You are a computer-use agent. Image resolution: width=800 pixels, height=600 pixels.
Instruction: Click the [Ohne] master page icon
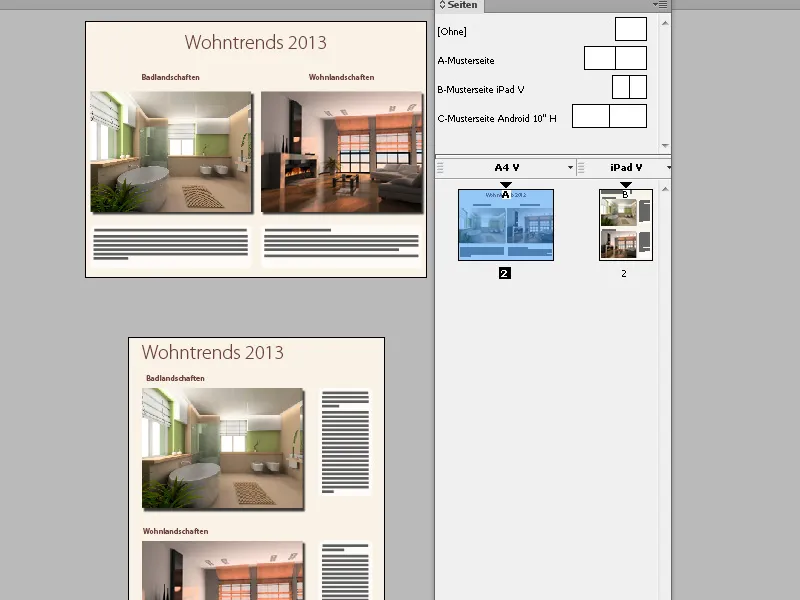(x=630, y=28)
